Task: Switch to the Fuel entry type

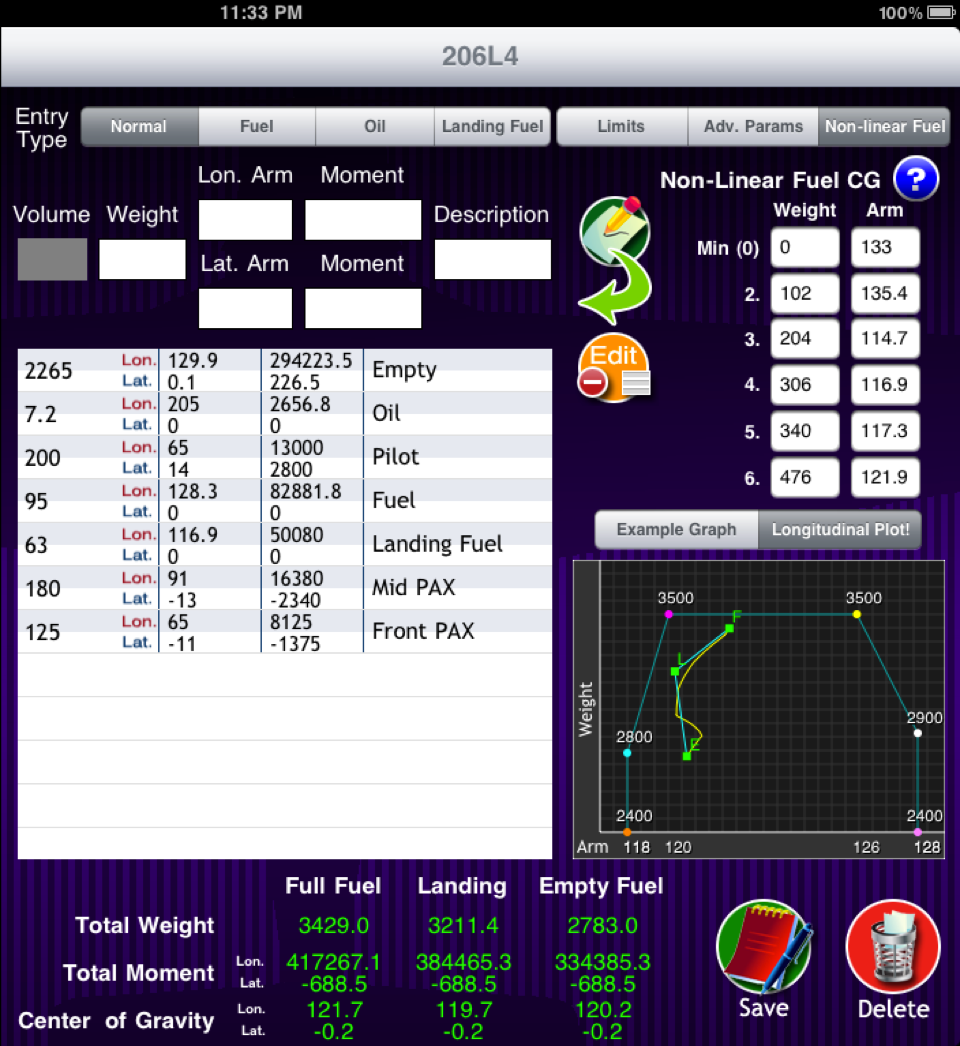Action: click(257, 126)
